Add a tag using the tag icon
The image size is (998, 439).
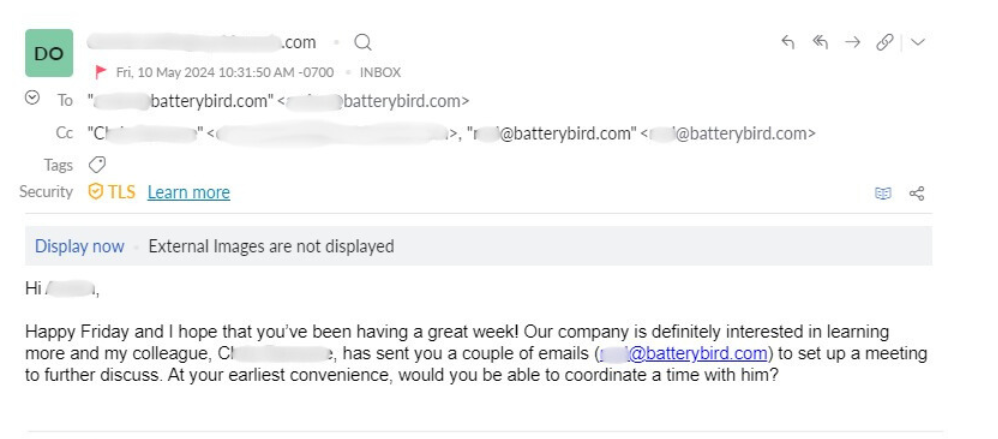tap(97, 165)
